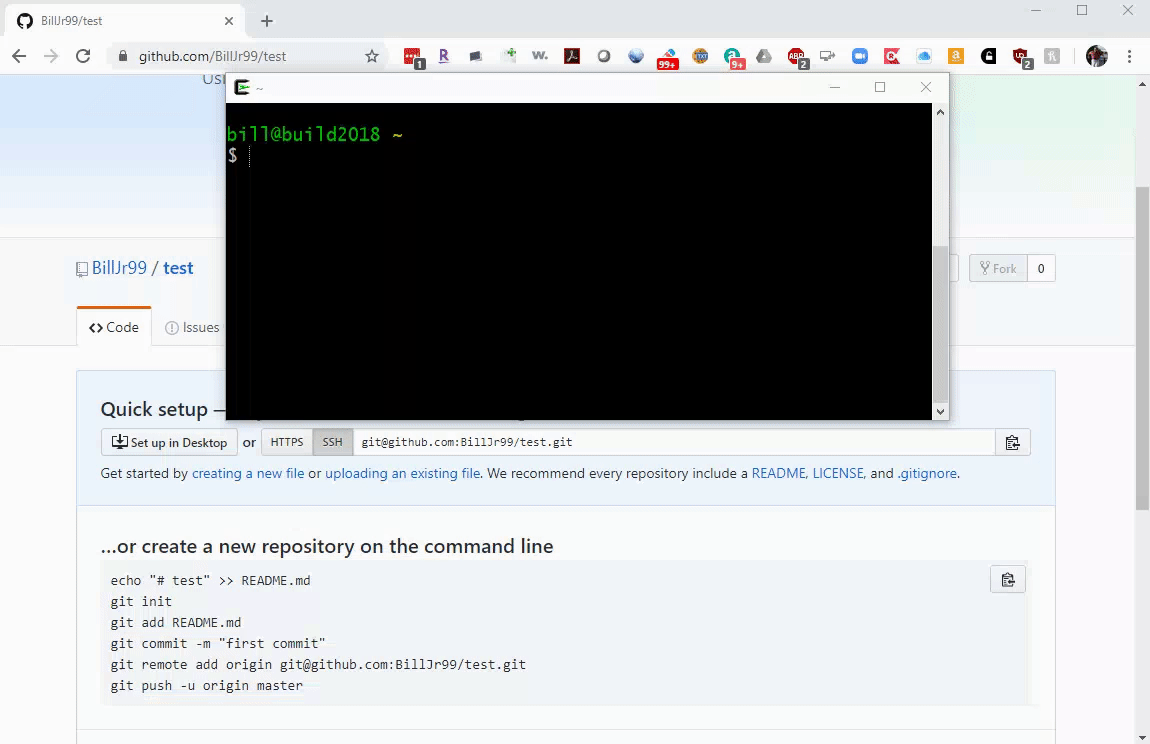Viewport: 1150px width, 744px height.
Task: Copy the command line setup commands
Action: point(1008,580)
